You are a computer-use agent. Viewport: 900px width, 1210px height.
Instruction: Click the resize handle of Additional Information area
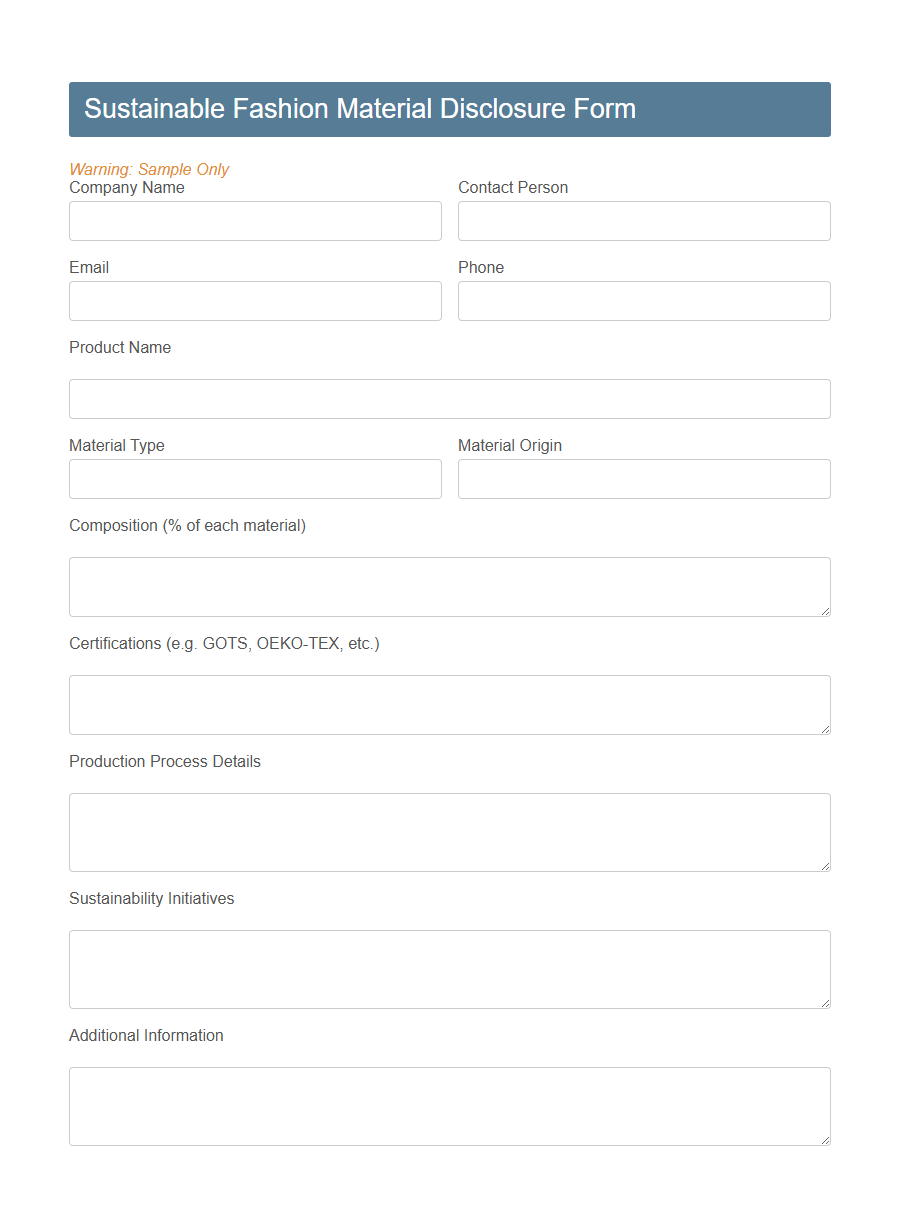click(825, 1140)
